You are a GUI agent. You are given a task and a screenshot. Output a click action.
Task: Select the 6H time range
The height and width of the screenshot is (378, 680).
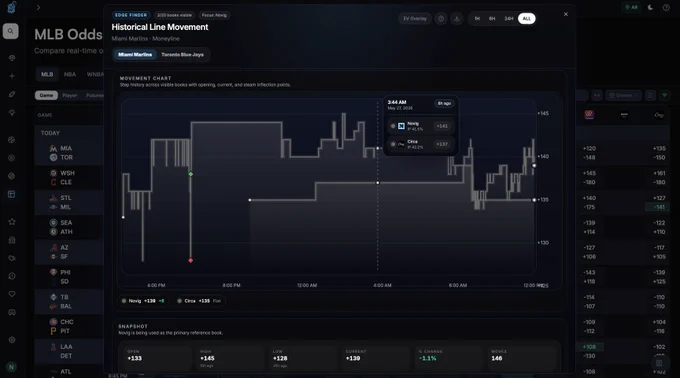click(492, 19)
